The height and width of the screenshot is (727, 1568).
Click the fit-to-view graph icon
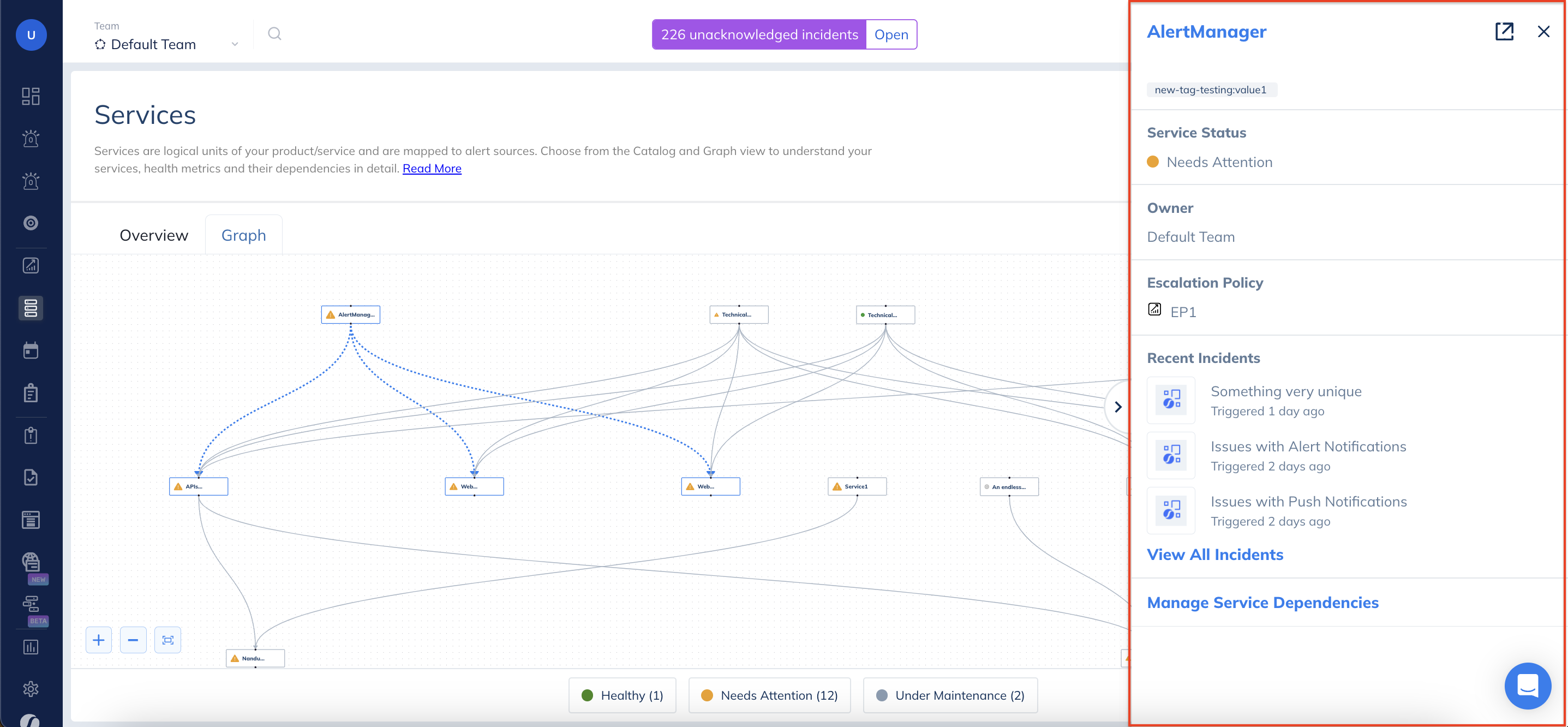[x=167, y=640]
